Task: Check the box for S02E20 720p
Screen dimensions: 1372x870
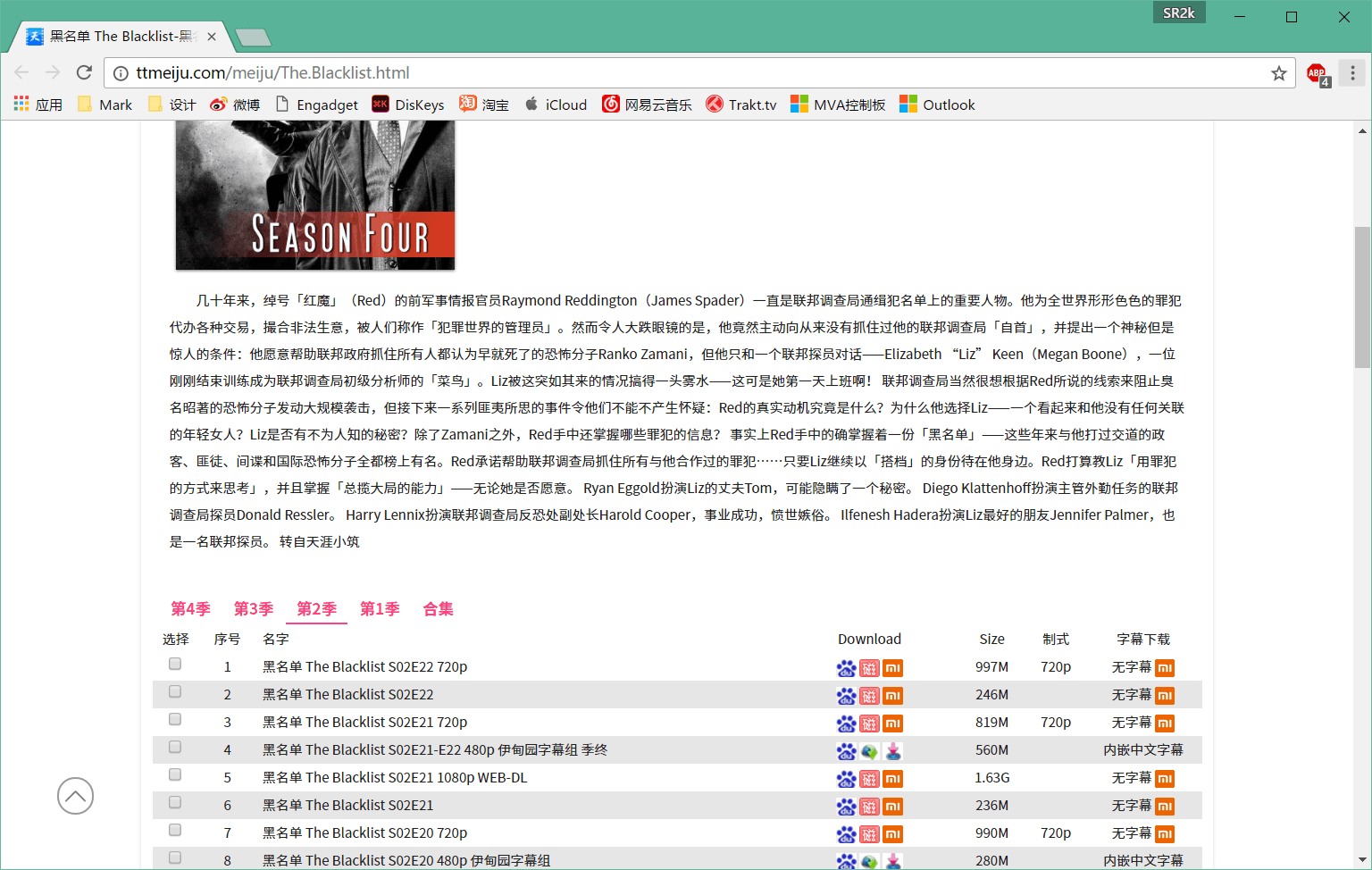Action: pyautogui.click(x=175, y=830)
